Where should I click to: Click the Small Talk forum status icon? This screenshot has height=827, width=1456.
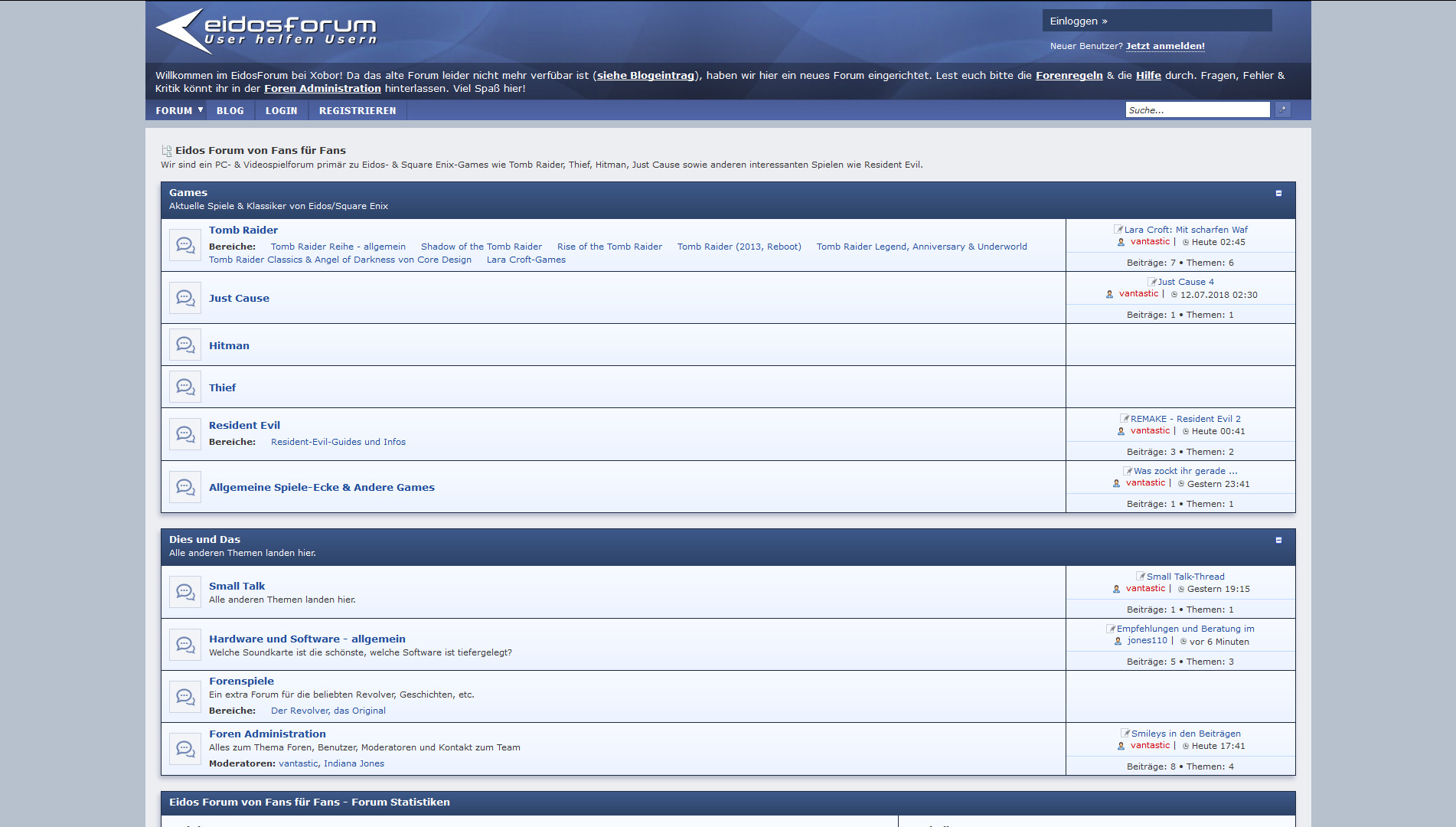[185, 592]
